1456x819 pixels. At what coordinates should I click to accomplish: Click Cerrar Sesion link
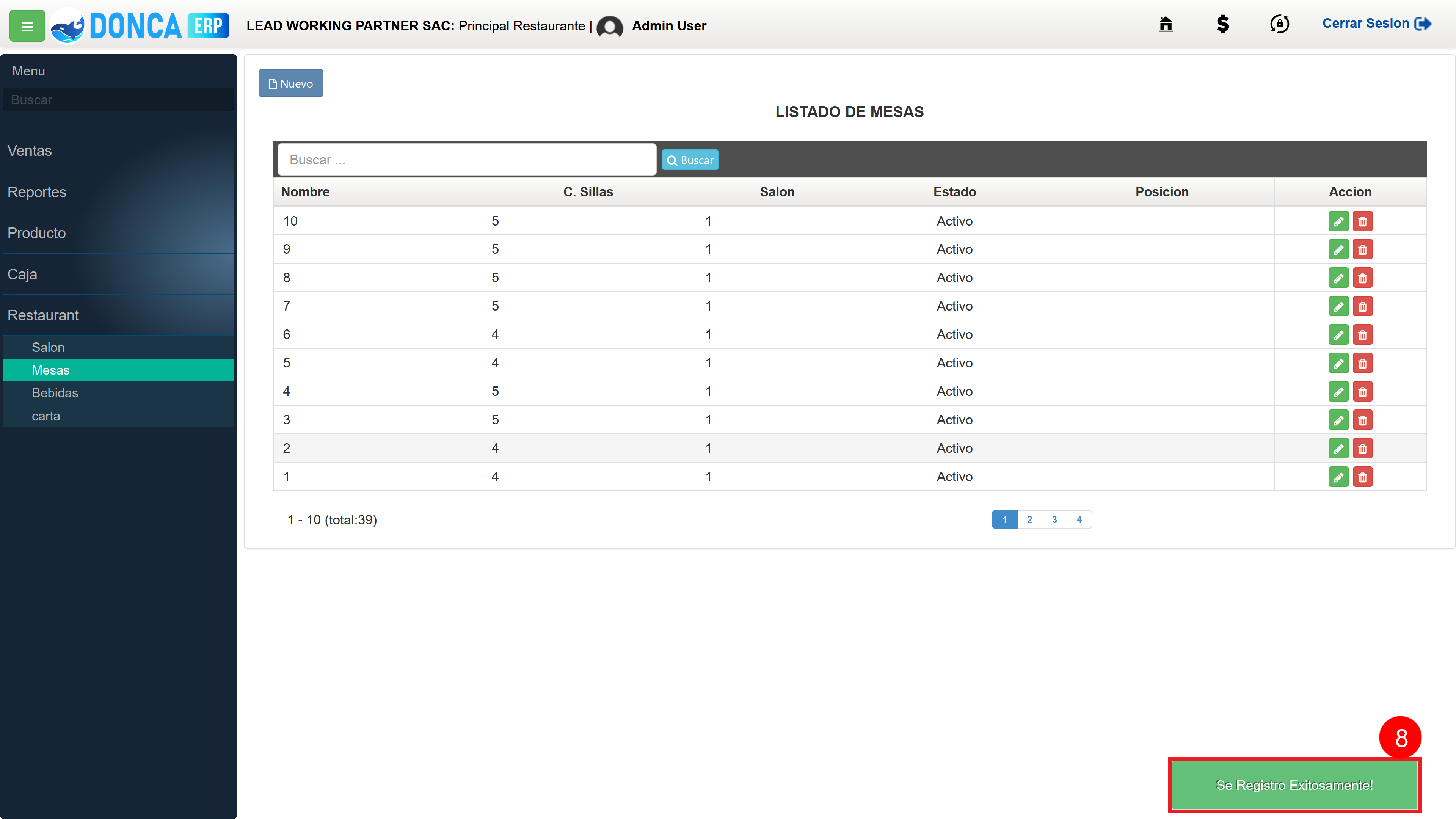[x=1376, y=24]
